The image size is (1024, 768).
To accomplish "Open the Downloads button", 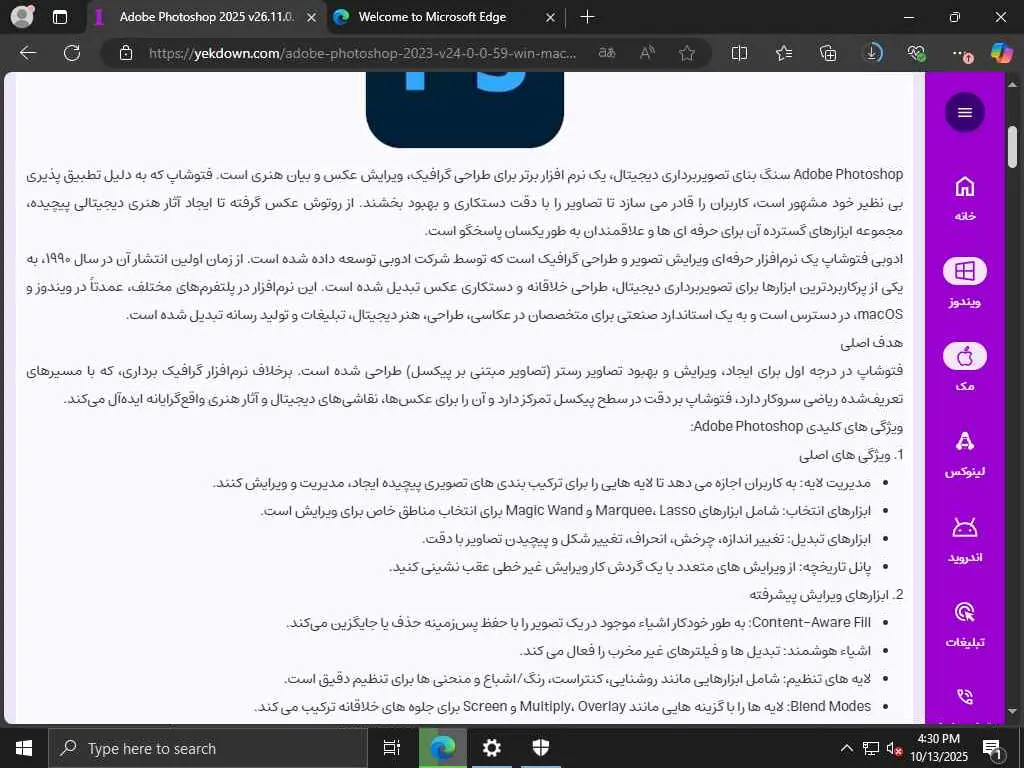I will [x=872, y=53].
